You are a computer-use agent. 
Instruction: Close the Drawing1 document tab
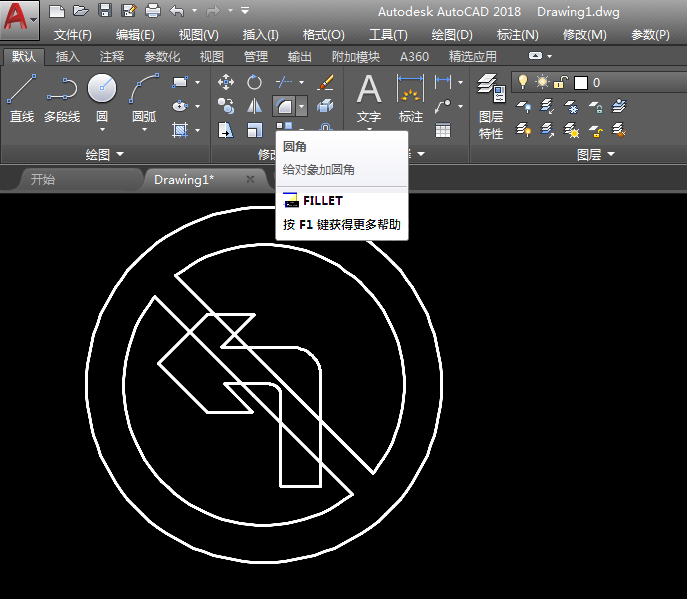point(250,179)
